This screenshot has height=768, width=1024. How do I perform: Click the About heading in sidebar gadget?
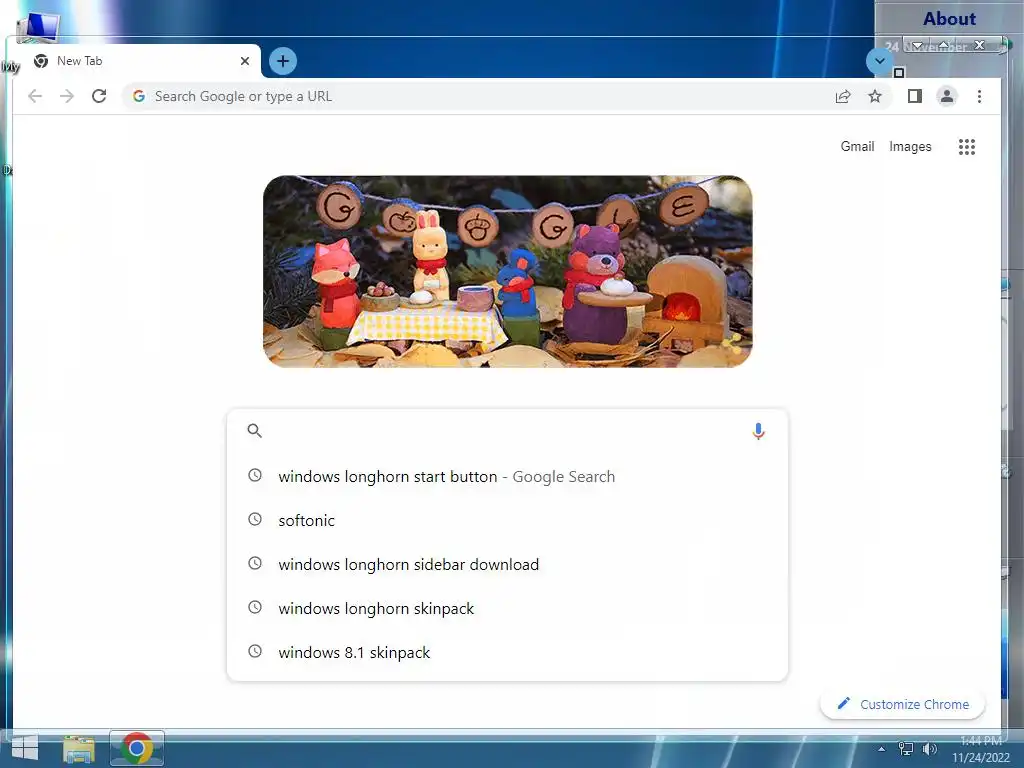pyautogui.click(x=949, y=18)
